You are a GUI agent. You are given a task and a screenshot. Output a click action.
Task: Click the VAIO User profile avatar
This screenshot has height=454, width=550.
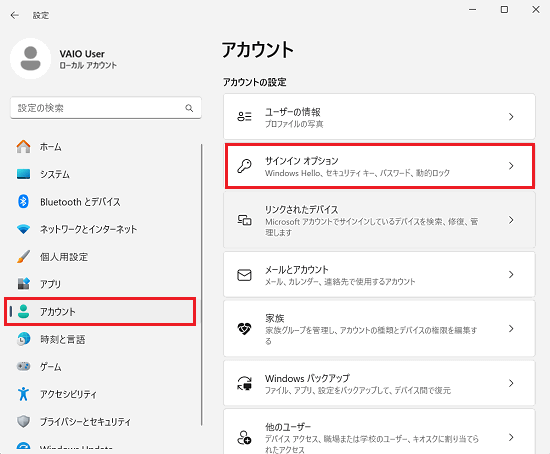click(x=31, y=59)
